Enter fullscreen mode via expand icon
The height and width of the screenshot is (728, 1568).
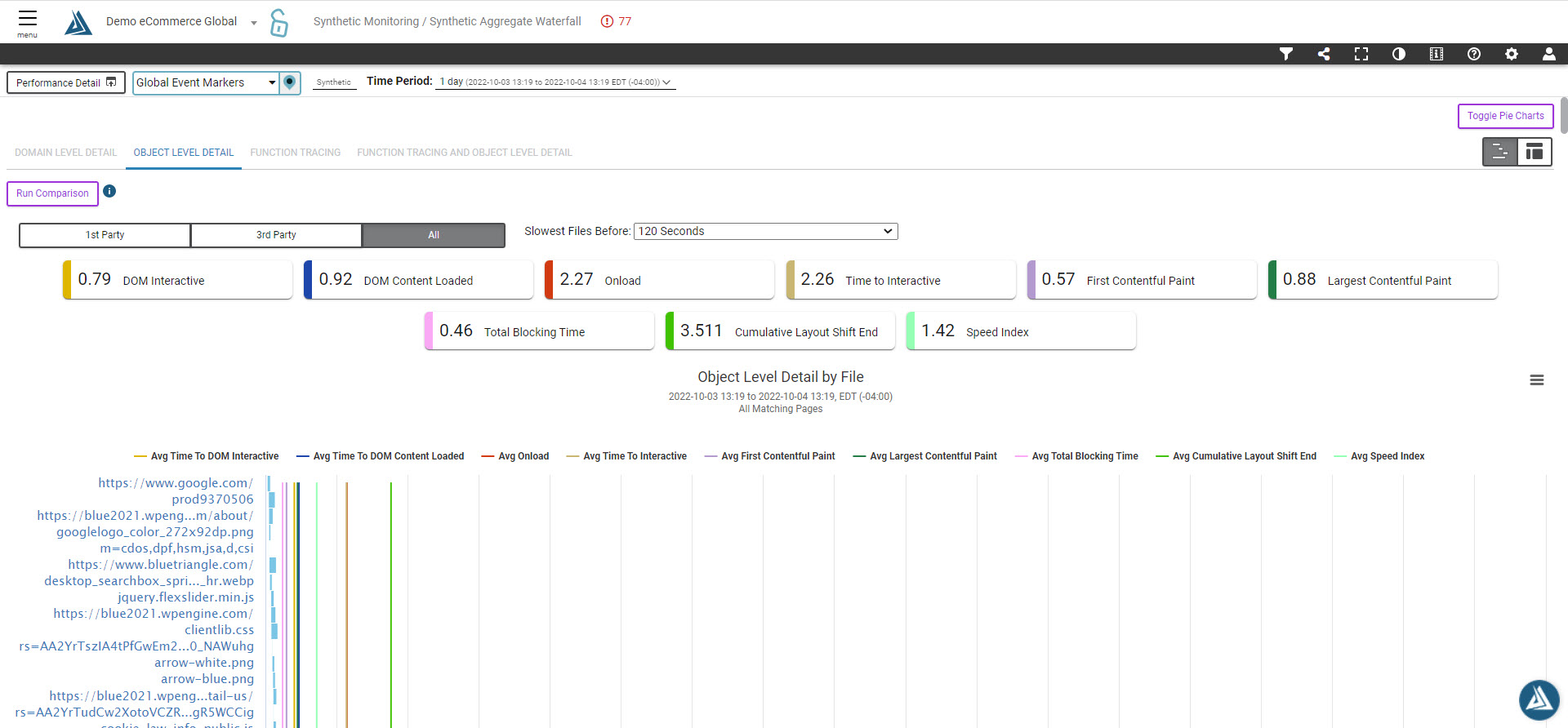coord(1361,54)
